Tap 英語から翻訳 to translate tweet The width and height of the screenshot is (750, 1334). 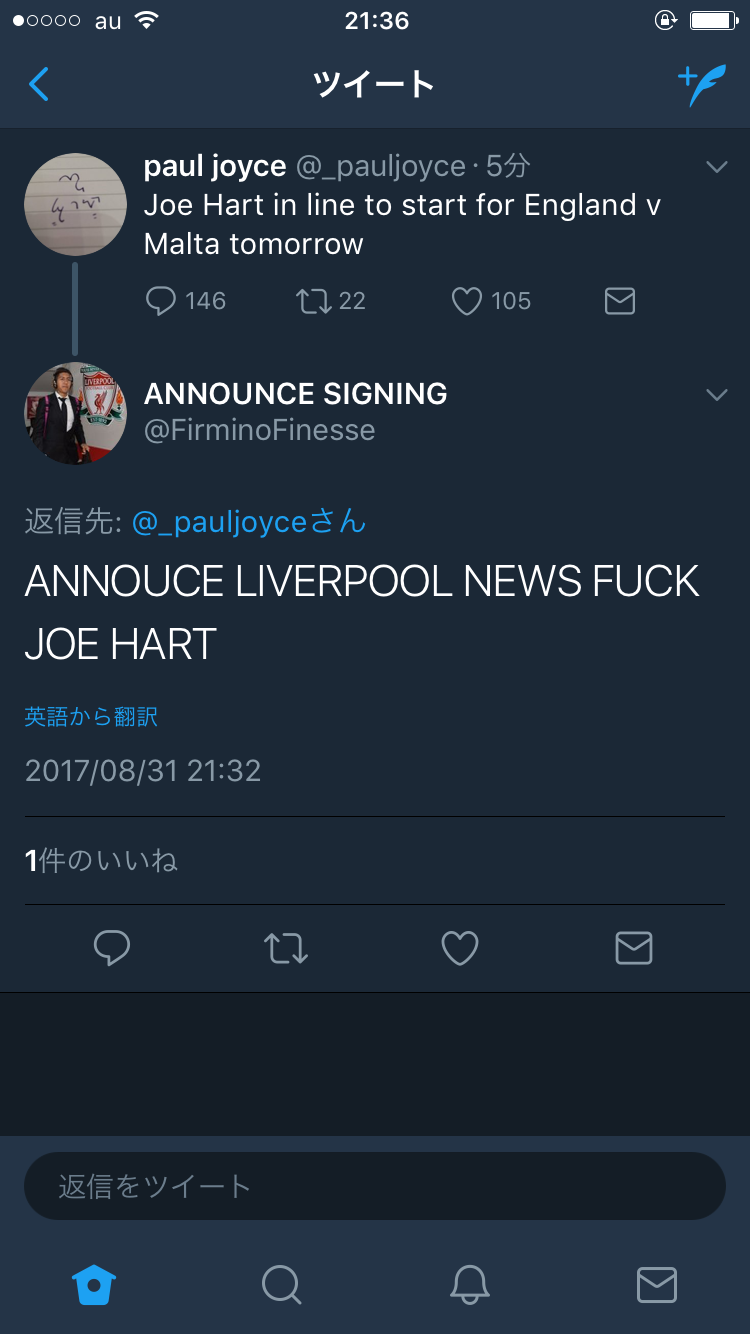pyautogui.click(x=91, y=717)
